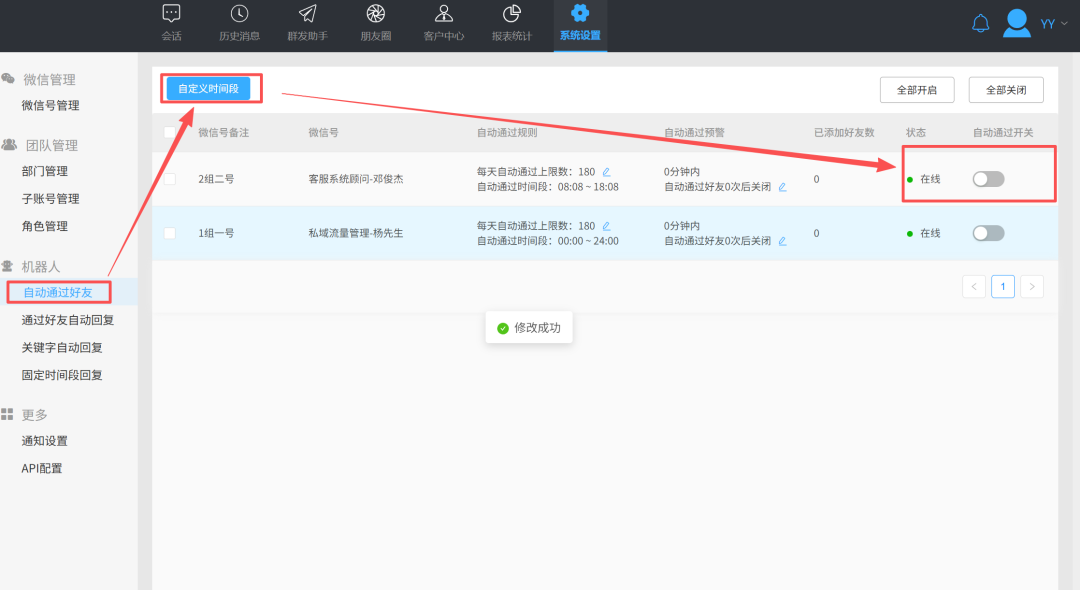Screen dimensions: 1080x590
Task: Toggle the select-all header checkbox
Action: 169,132
